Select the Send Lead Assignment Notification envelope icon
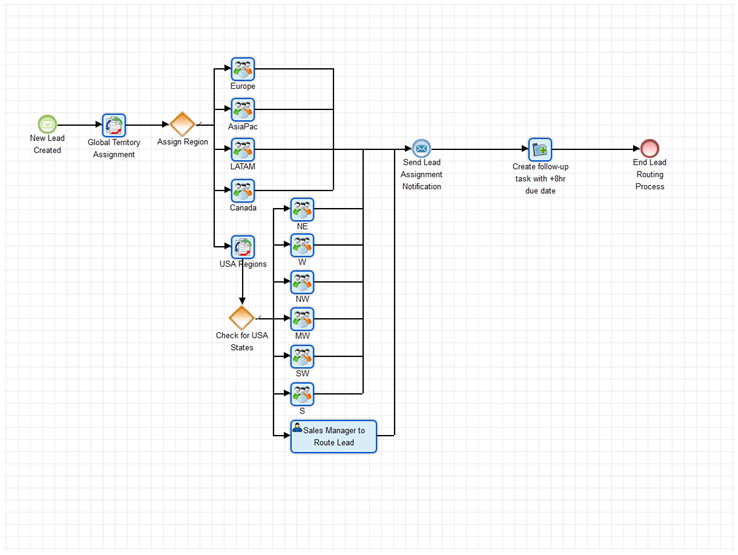Viewport: 738px width, 555px height. (x=421, y=149)
